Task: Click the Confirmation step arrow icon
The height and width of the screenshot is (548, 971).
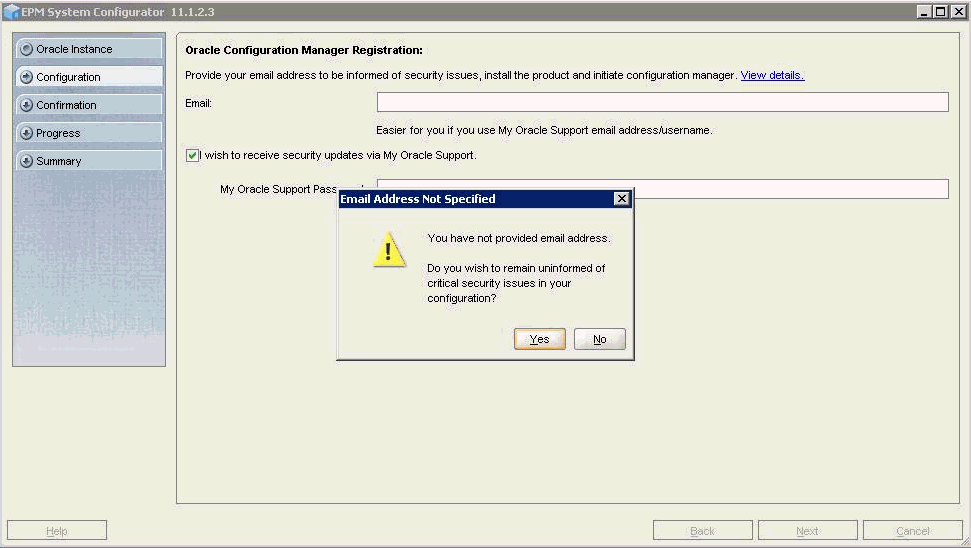Action: [x=27, y=105]
